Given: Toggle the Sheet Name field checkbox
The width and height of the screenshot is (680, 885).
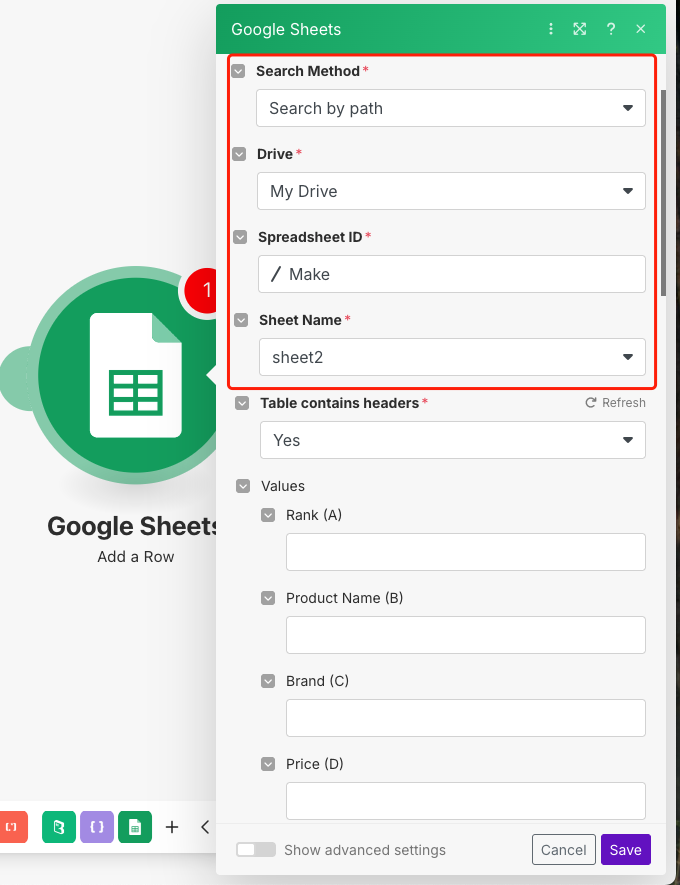Looking at the screenshot, I should tap(241, 320).
